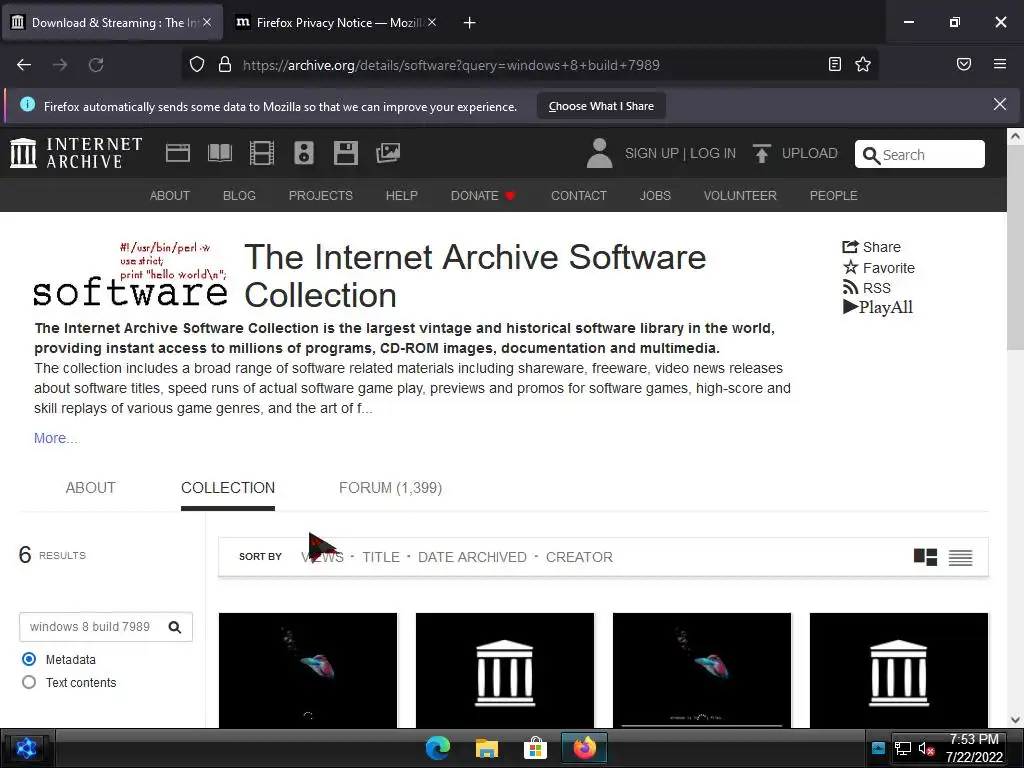1024x768 pixels.
Task: Dismiss the Firefox data notification bar
Action: (1000, 104)
